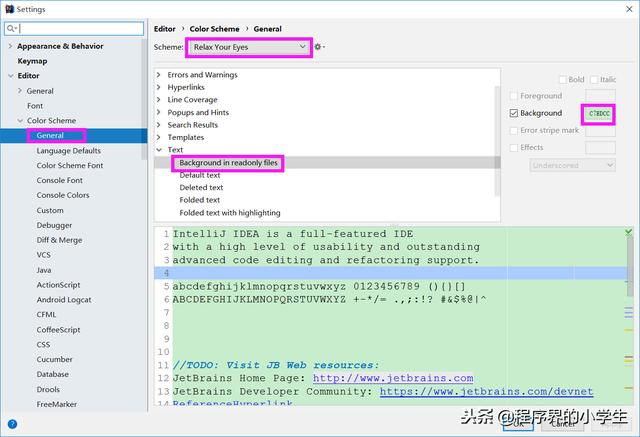640x437 pixels.
Task: Tick the Effects checkbox
Action: pos(514,148)
